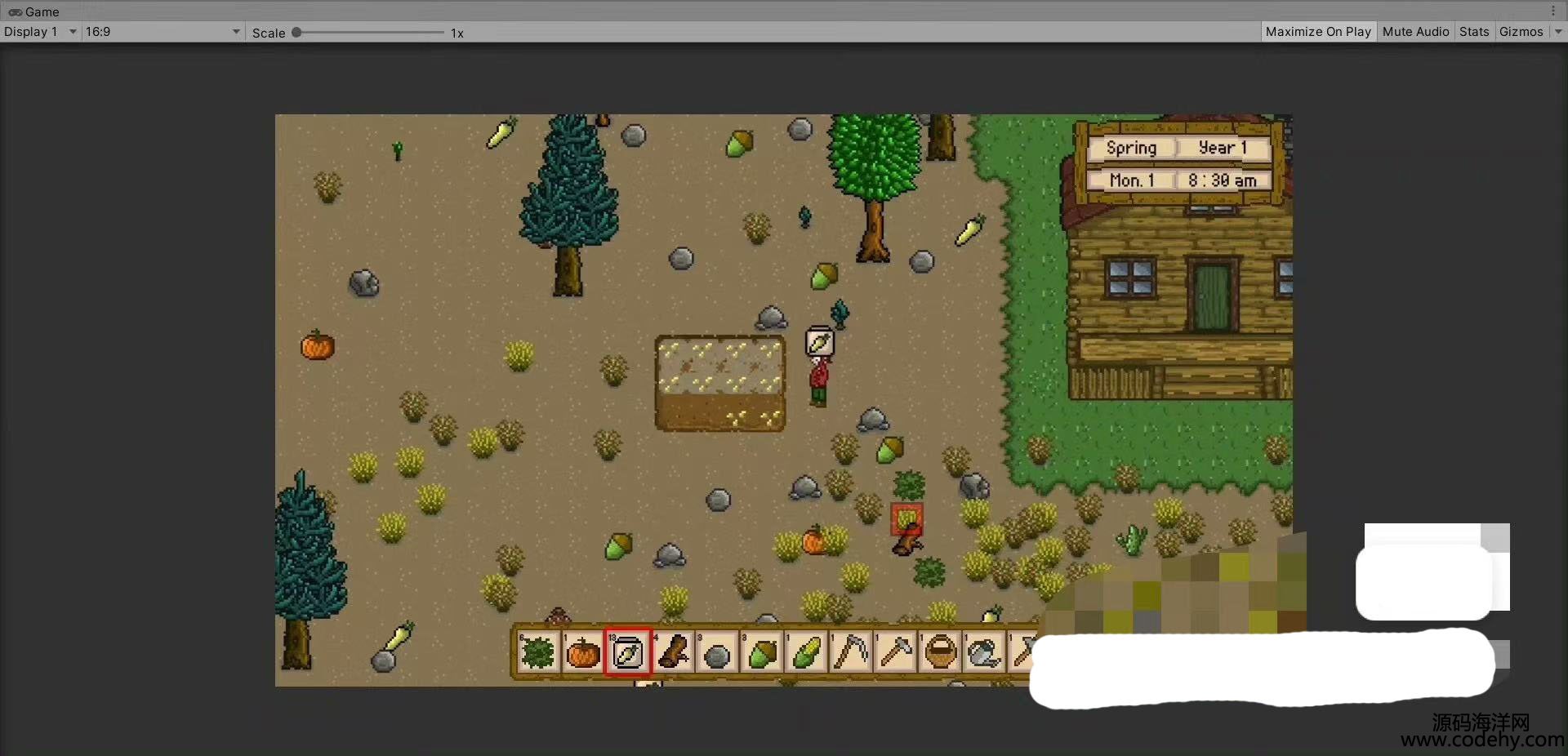Select the weed grass inventory slot
Screen dimensions: 1568x756
tap(538, 651)
